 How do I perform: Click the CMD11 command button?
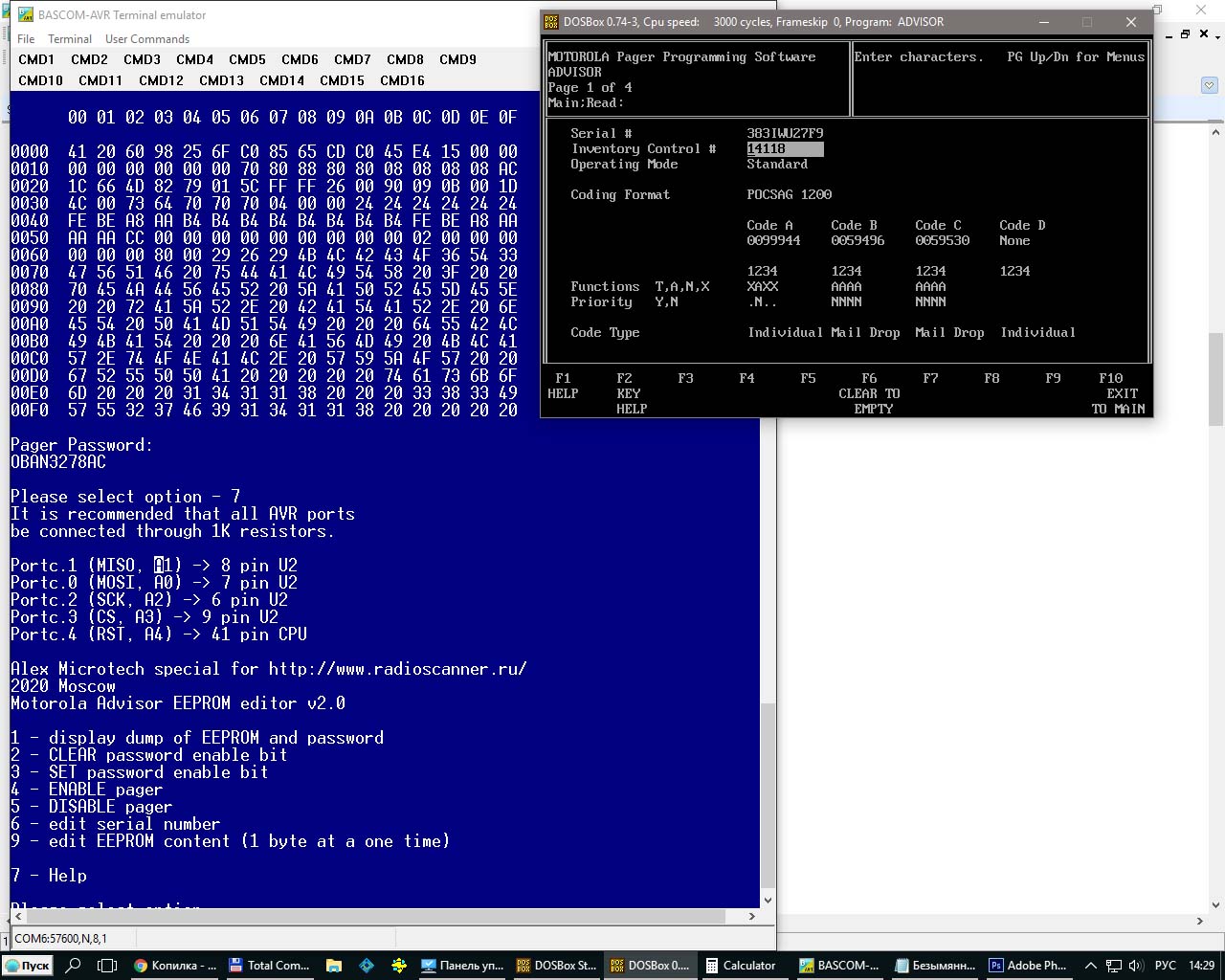point(100,80)
